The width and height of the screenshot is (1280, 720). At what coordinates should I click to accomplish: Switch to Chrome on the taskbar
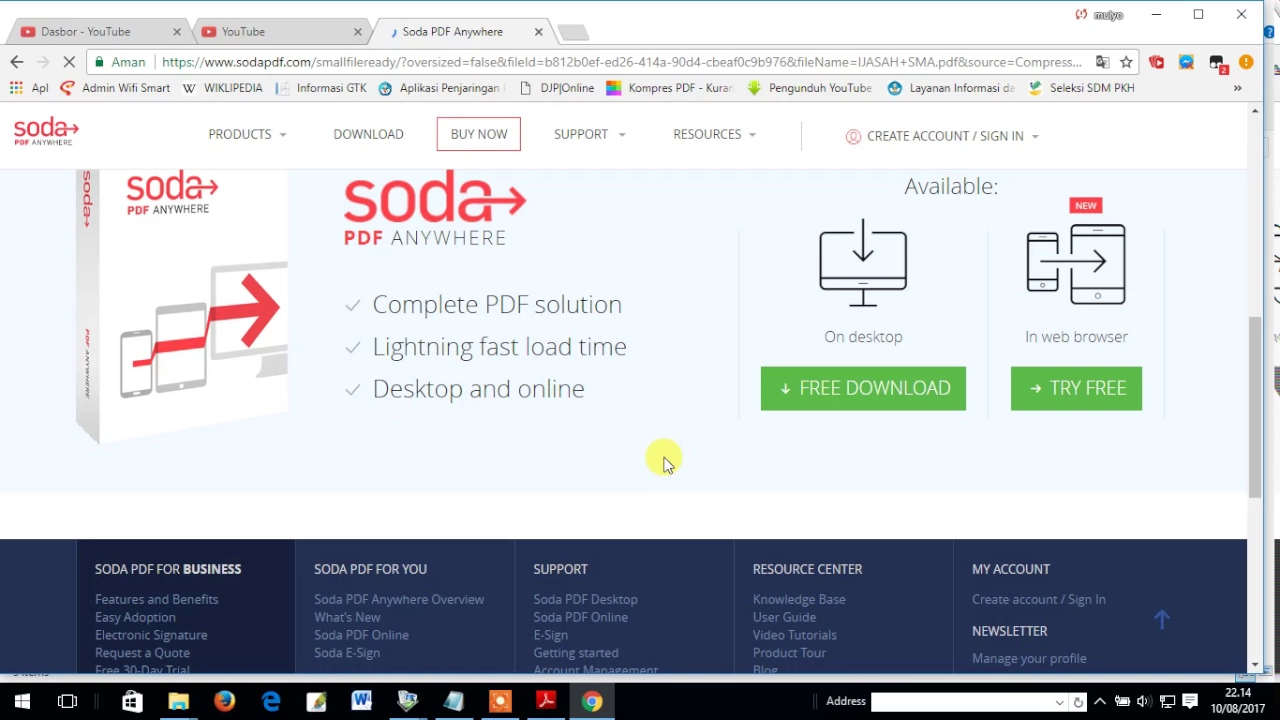(x=592, y=701)
